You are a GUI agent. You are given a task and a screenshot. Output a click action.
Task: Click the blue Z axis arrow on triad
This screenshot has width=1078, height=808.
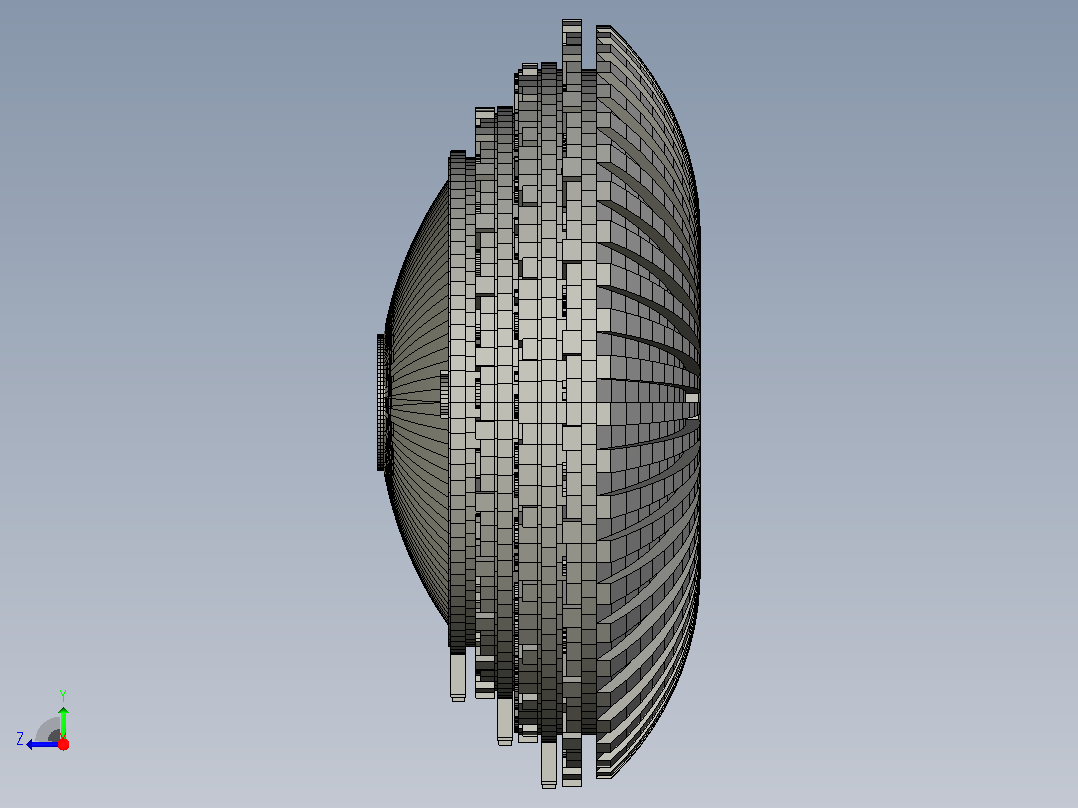[43, 744]
